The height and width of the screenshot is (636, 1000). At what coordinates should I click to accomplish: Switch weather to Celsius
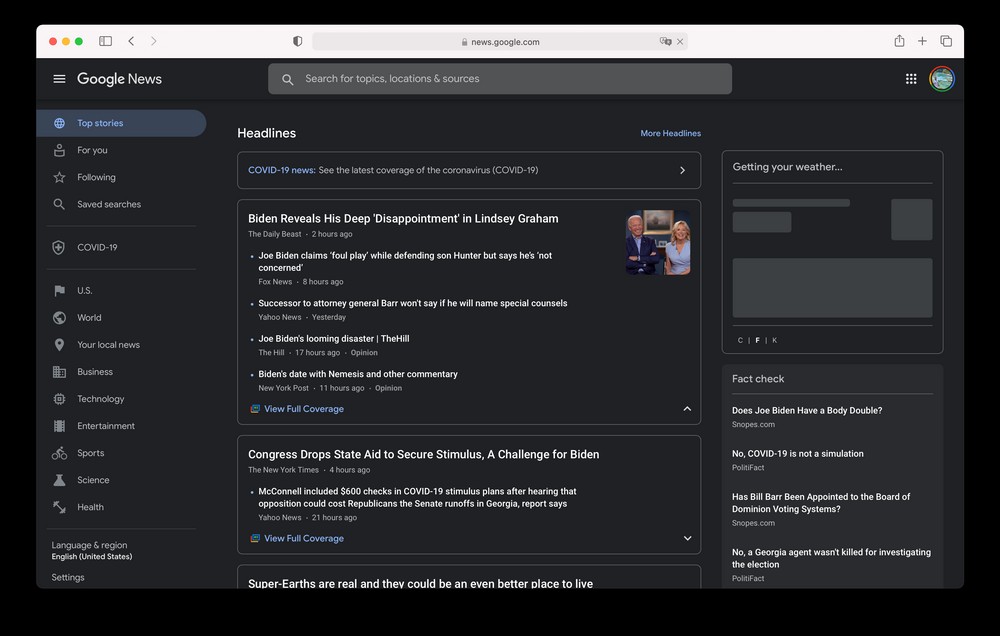pyautogui.click(x=740, y=341)
